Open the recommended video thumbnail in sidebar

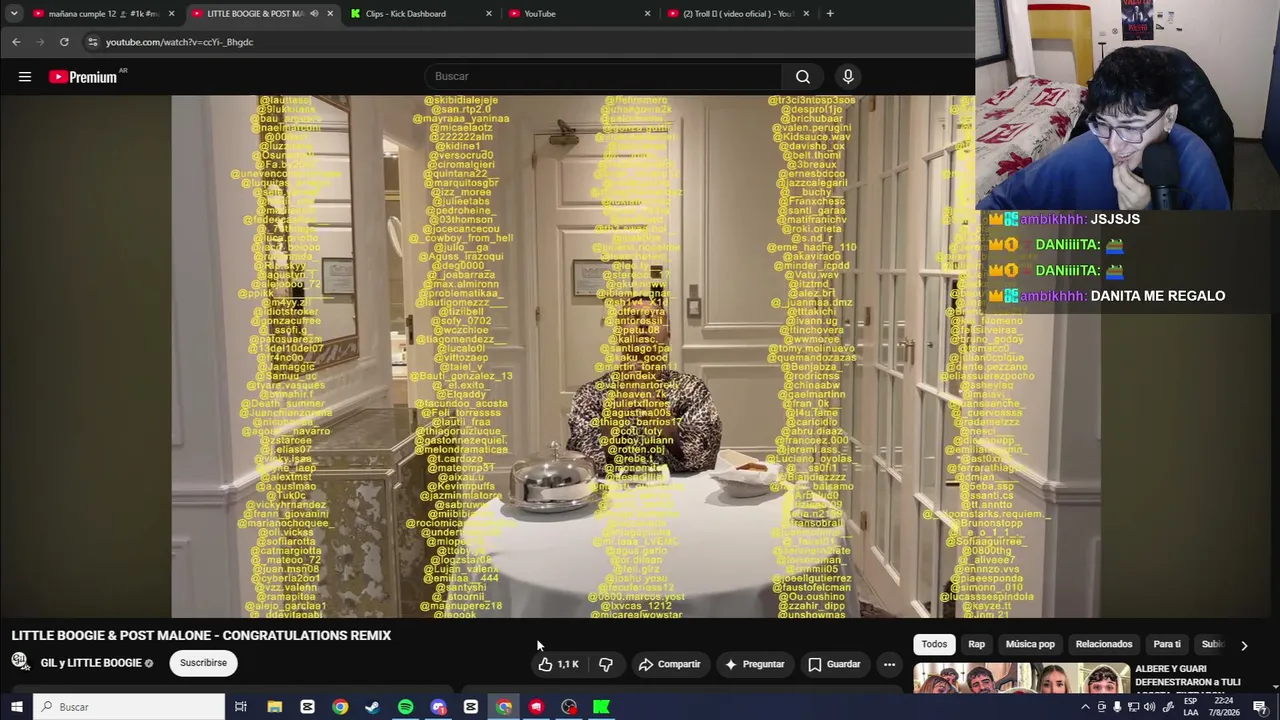coord(1021,678)
